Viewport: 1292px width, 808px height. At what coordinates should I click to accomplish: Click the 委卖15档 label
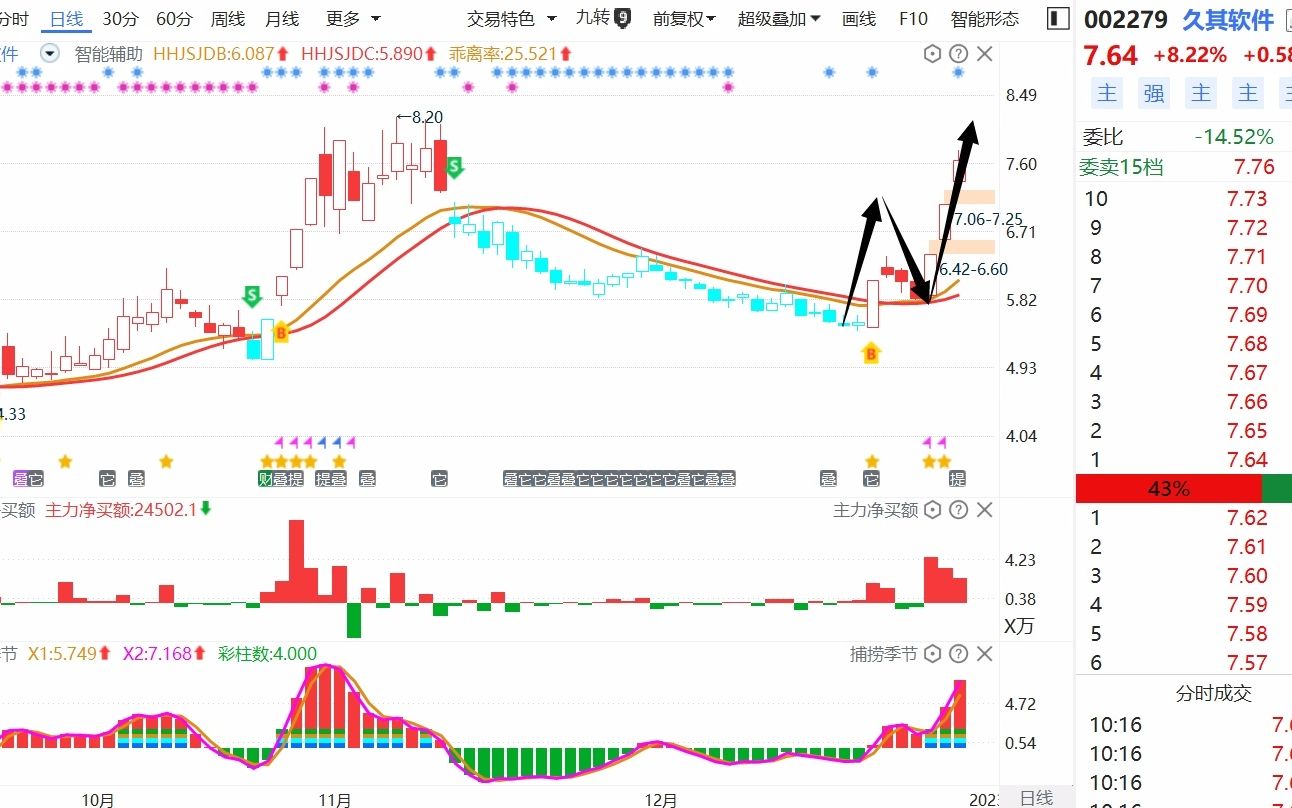(x=1122, y=167)
